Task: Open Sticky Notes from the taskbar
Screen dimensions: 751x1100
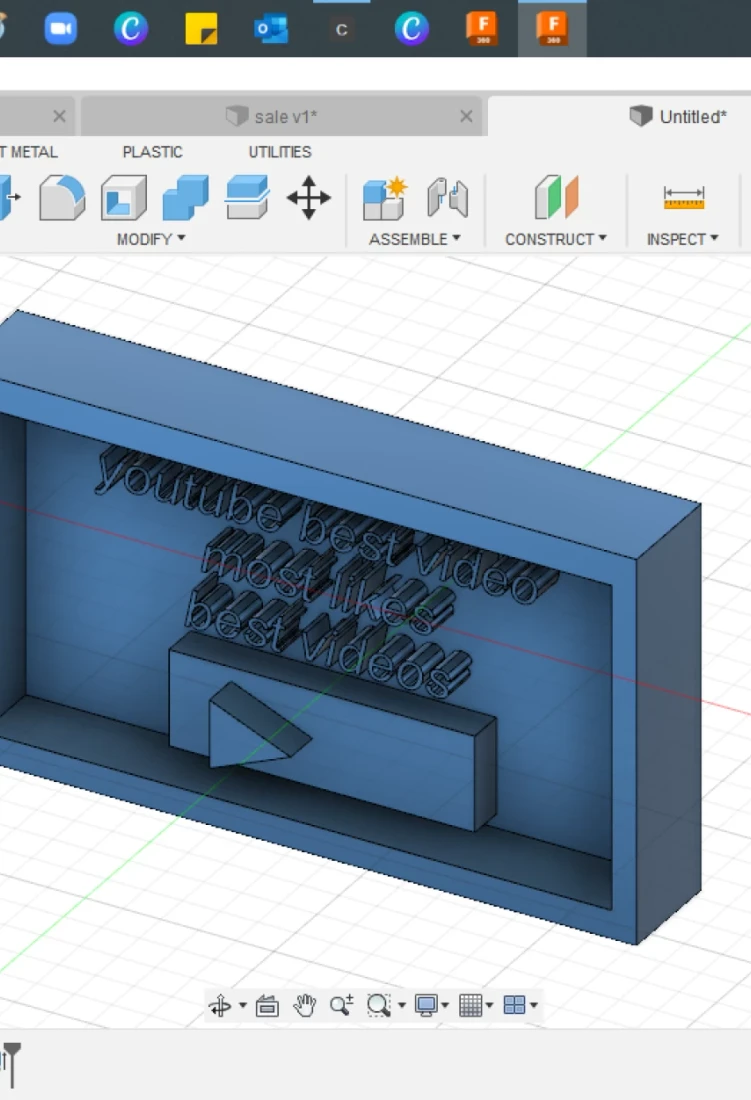Action: pyautogui.click(x=201, y=29)
